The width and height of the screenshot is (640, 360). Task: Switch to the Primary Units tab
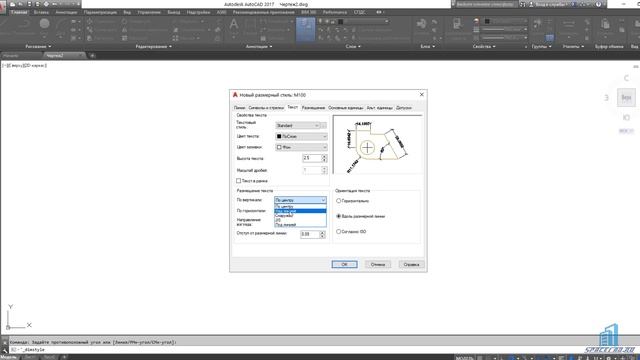click(346, 108)
